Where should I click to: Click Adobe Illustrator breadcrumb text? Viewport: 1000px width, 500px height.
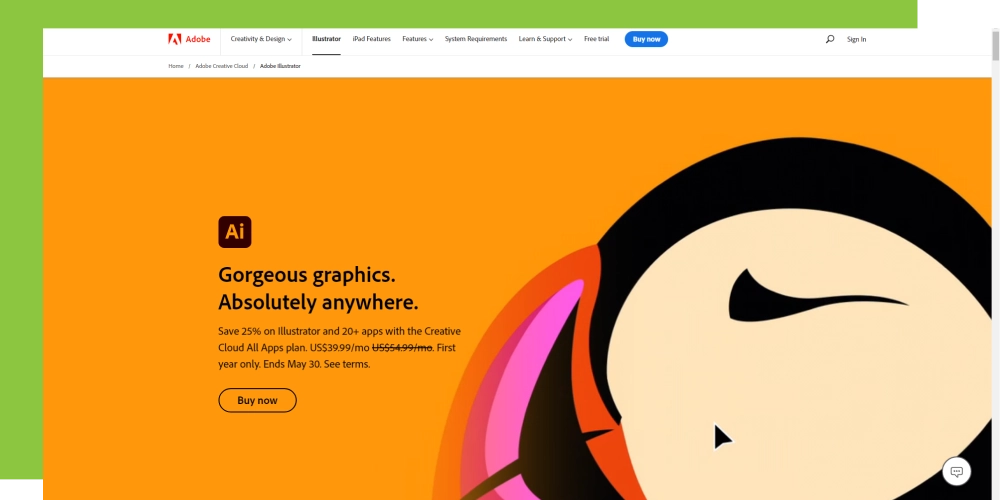tap(280, 66)
